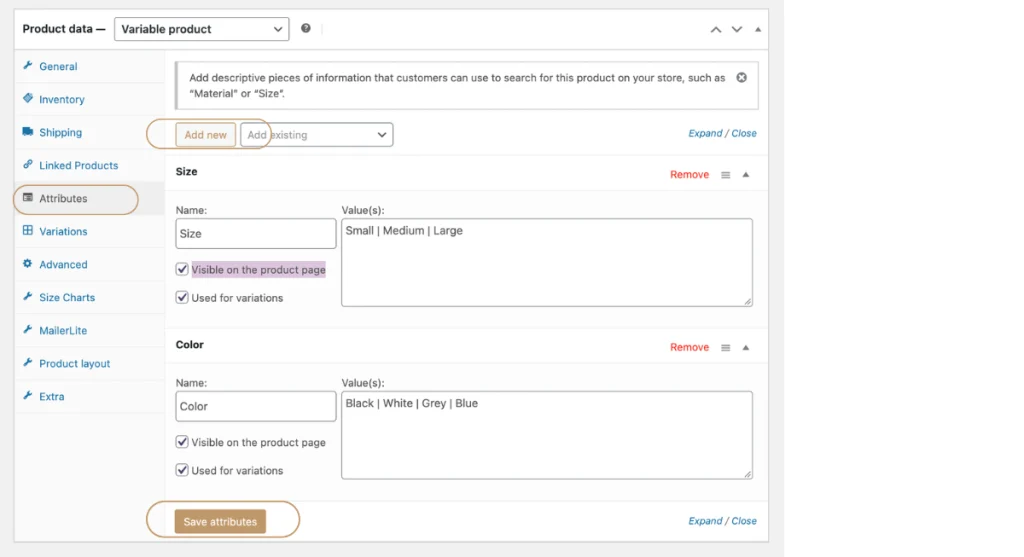This screenshot has height=557, width=1024.
Task: Click the help question mark icon
Action: pyautogui.click(x=306, y=28)
